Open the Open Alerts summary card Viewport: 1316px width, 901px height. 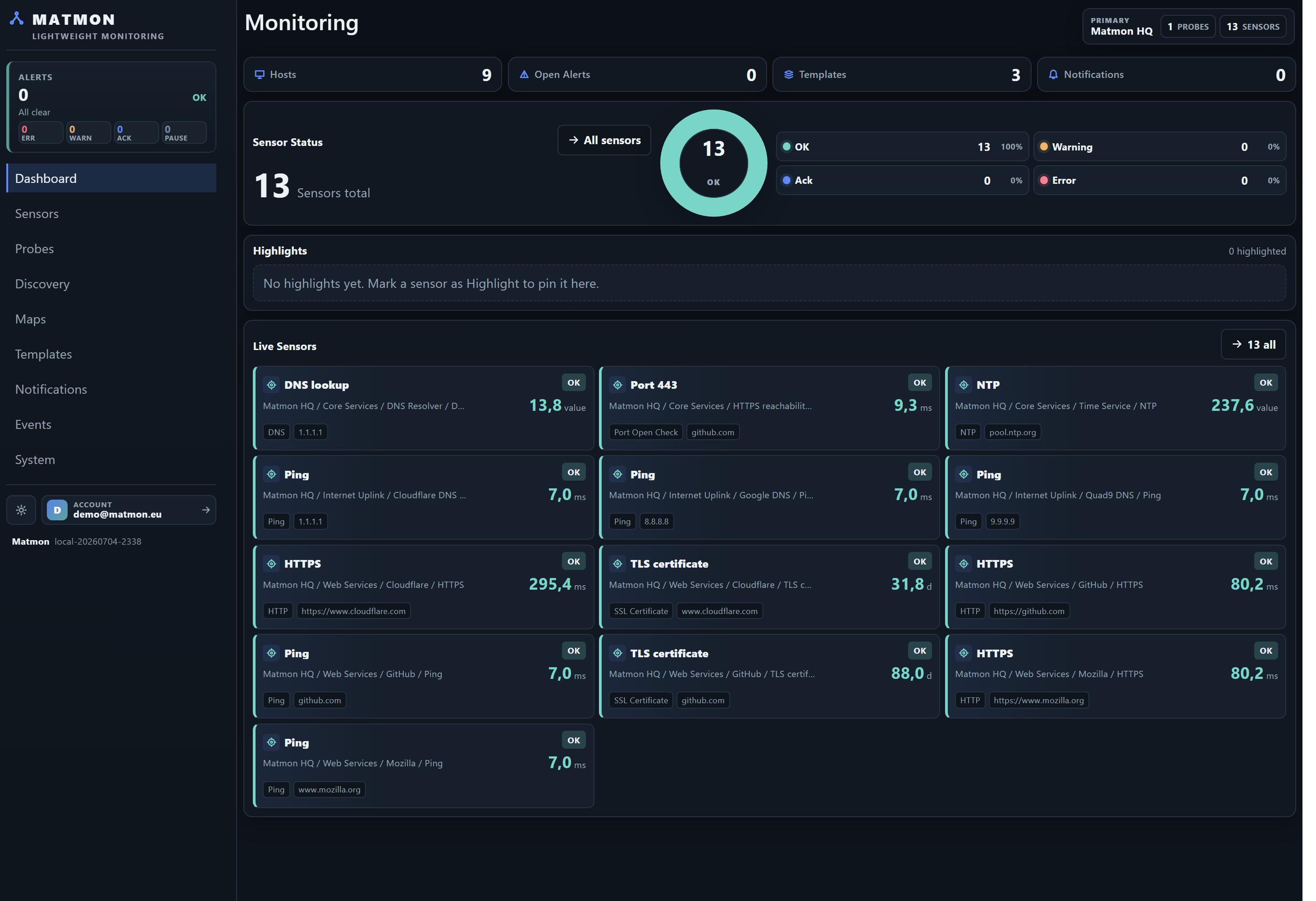[x=637, y=75]
